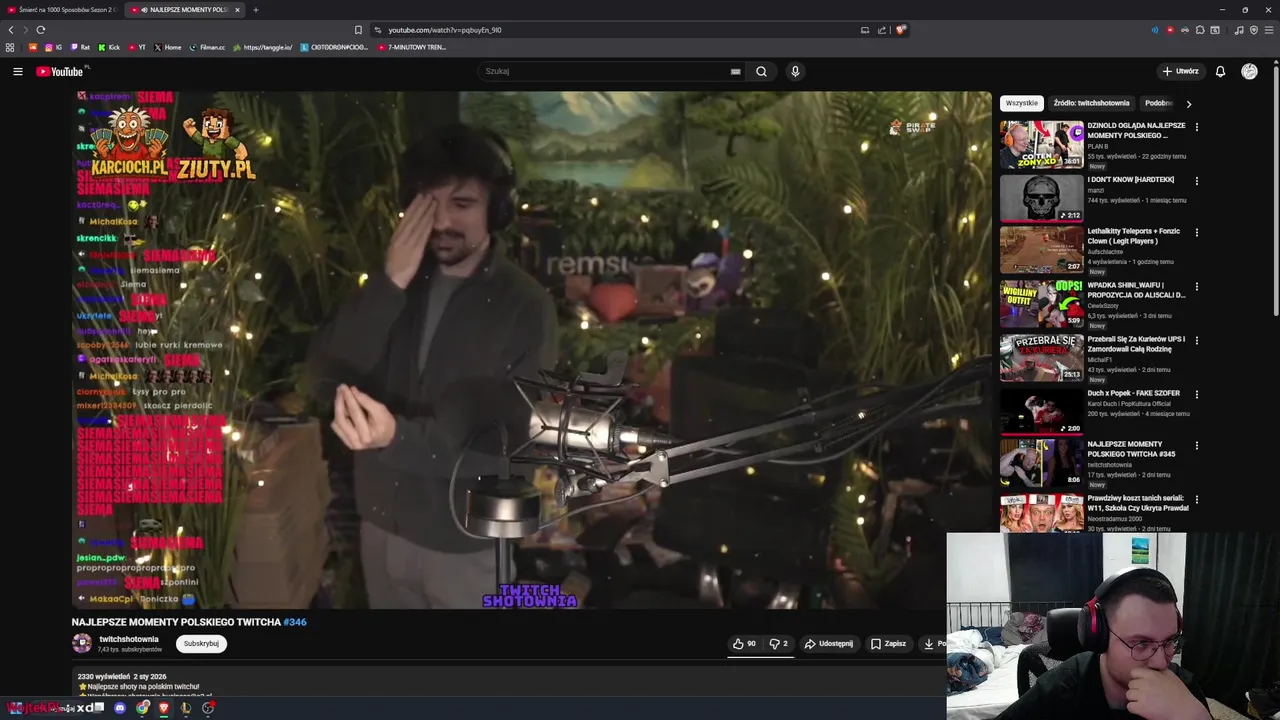Open the Filman.cc bookmark
The width and height of the screenshot is (1280, 720).
(x=206, y=47)
